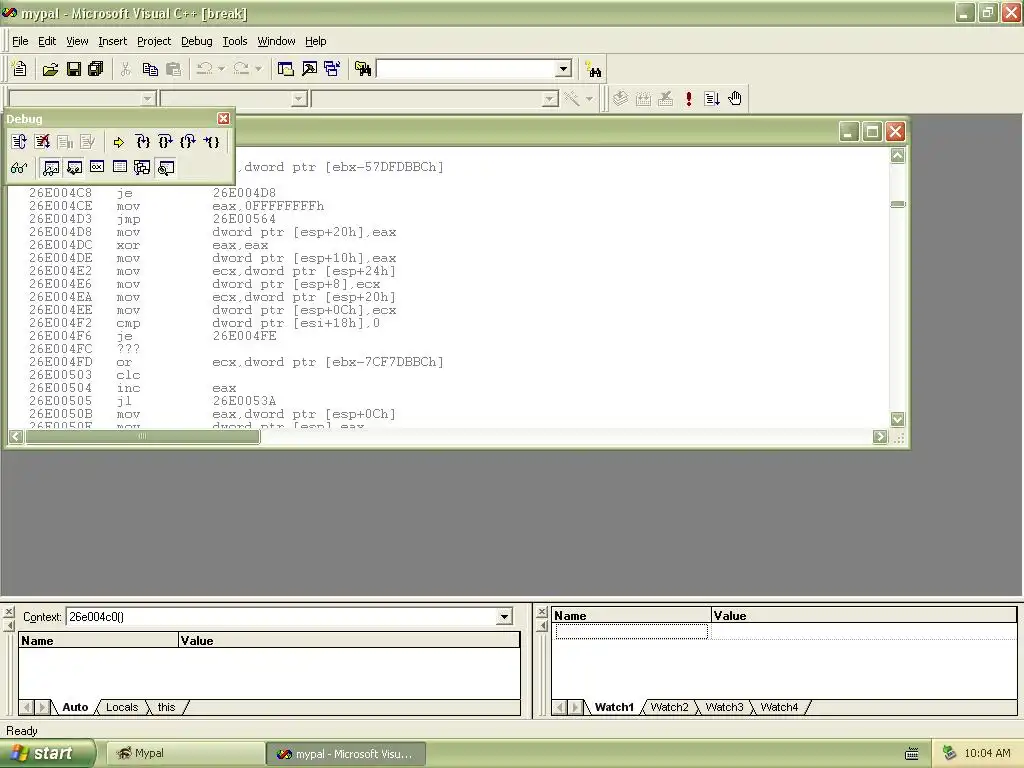
Task: Toggle the Workspace window icon
Action: tap(285, 69)
